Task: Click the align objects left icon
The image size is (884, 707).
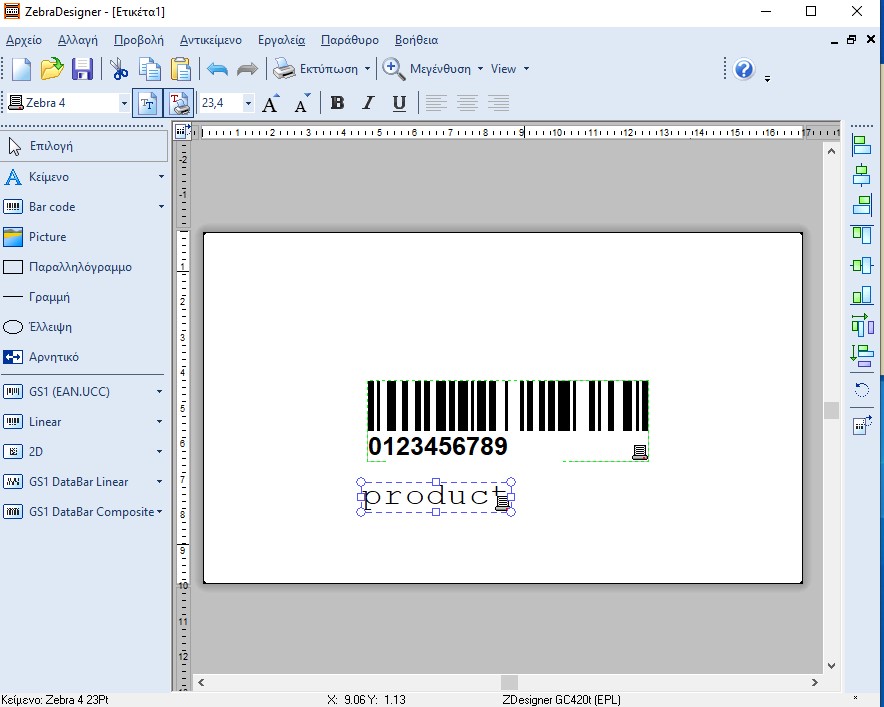Action: coord(862,145)
